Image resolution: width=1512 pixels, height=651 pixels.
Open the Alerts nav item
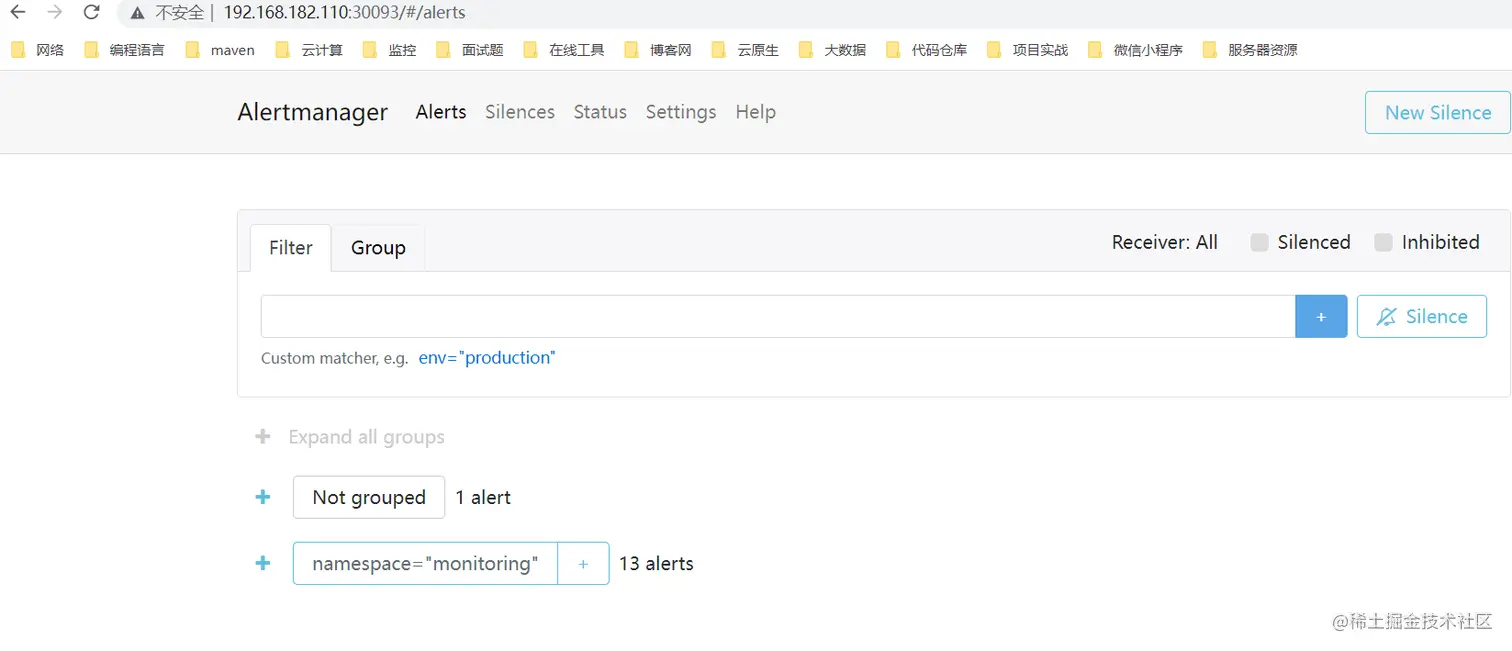click(x=441, y=112)
